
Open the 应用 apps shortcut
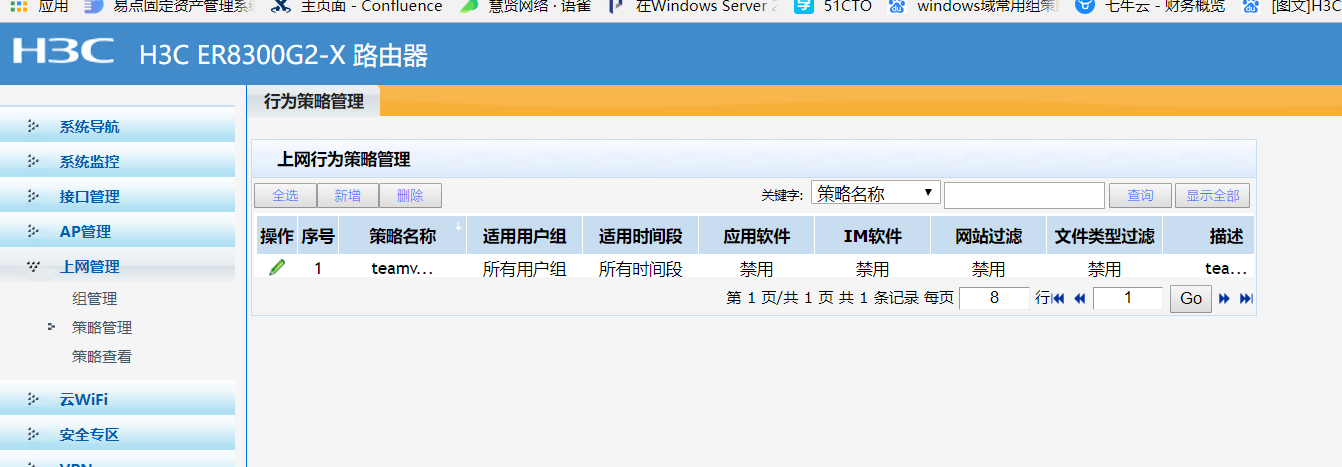coord(41,6)
